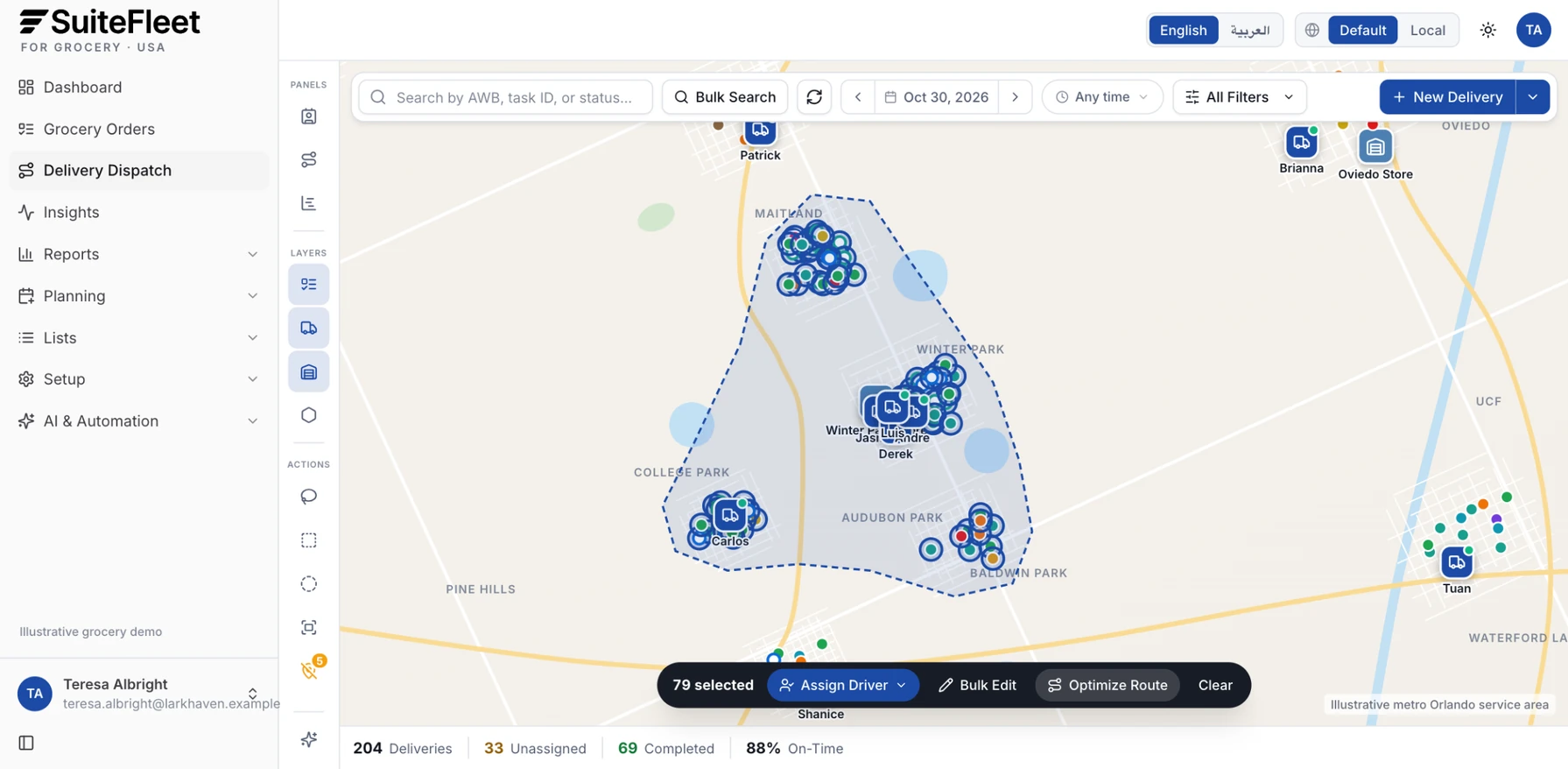The width and height of the screenshot is (1568, 769).
Task: Open the driver roster panel icon
Action: 308,116
